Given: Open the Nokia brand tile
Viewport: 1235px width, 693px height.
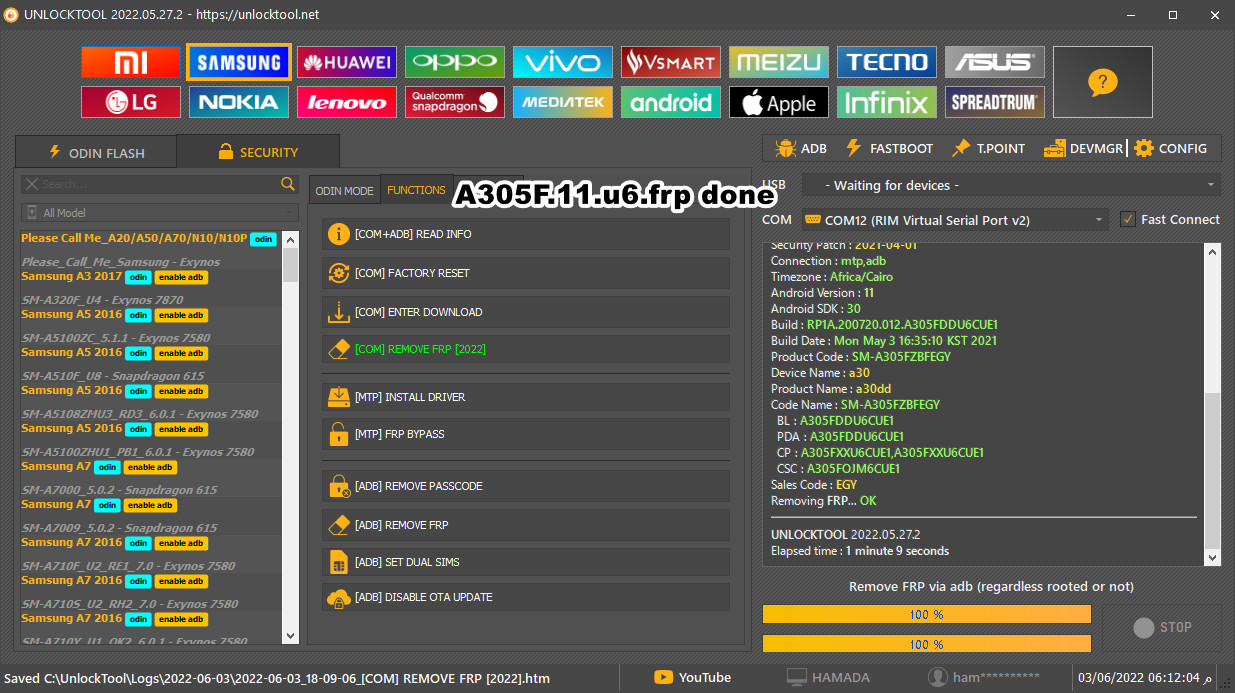Looking at the screenshot, I should click(239, 102).
